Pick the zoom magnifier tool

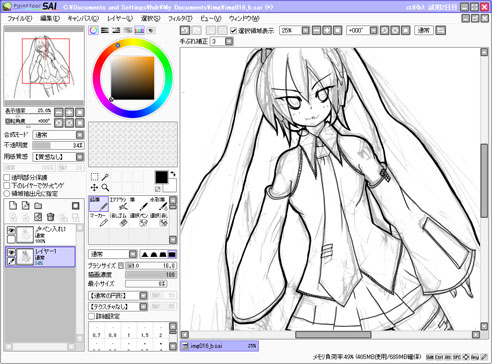(105, 188)
